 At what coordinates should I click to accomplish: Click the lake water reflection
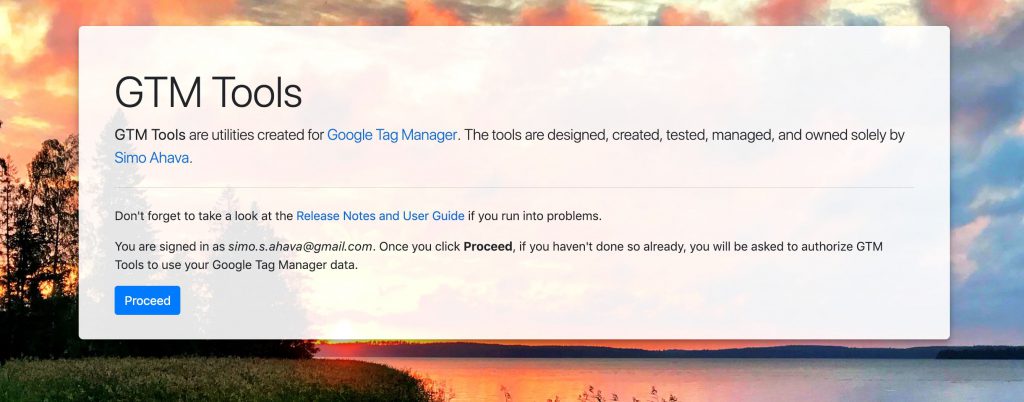click(718, 380)
